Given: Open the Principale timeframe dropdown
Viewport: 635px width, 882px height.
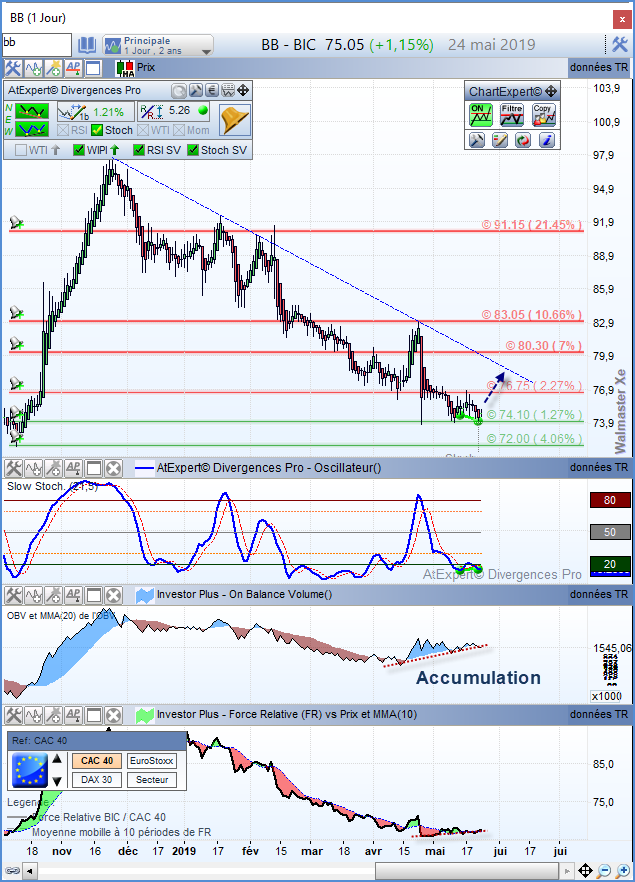Looking at the screenshot, I should 158,45.
